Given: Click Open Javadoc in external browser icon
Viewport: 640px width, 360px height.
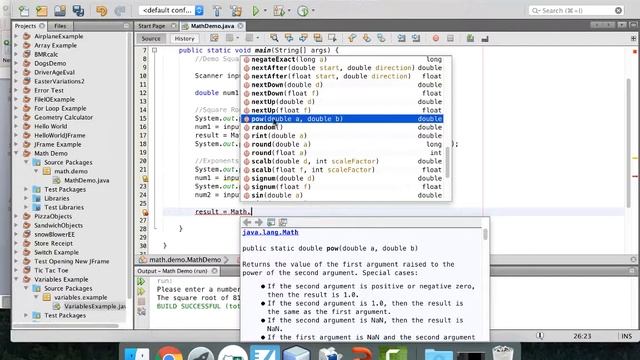Looking at the screenshot, I should [271, 222].
